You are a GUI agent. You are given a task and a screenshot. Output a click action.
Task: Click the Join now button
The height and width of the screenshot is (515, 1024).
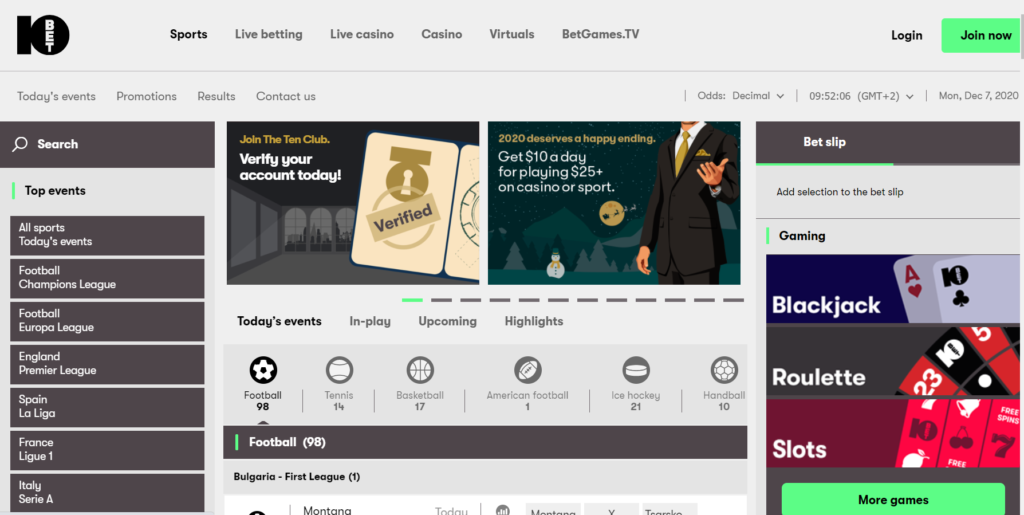(982, 35)
